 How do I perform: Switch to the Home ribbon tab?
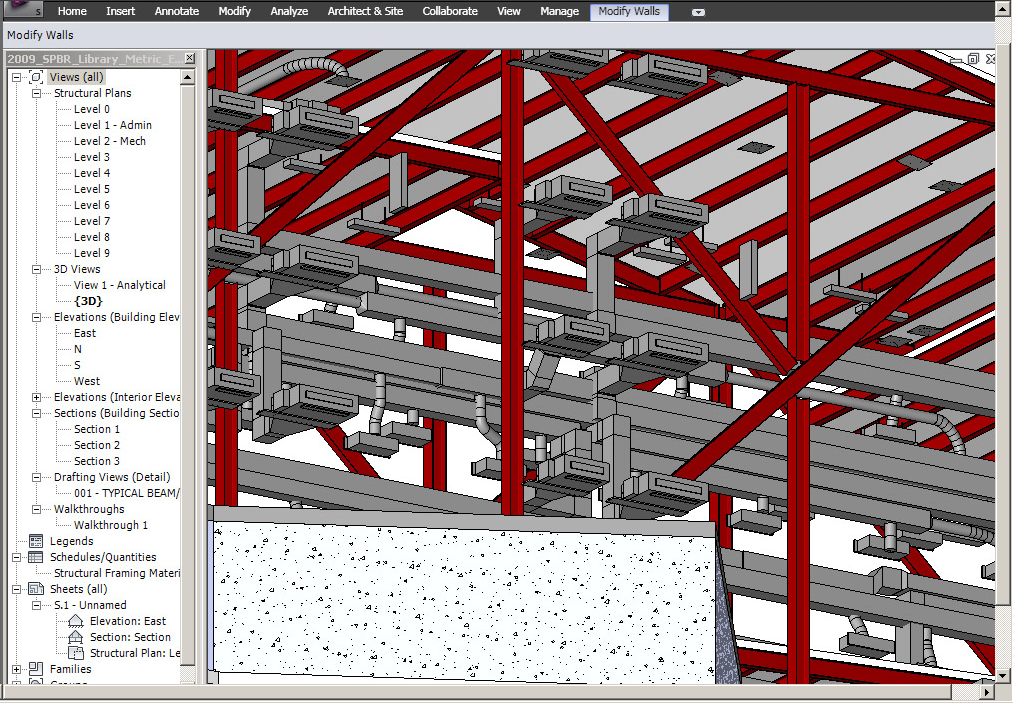coord(72,11)
